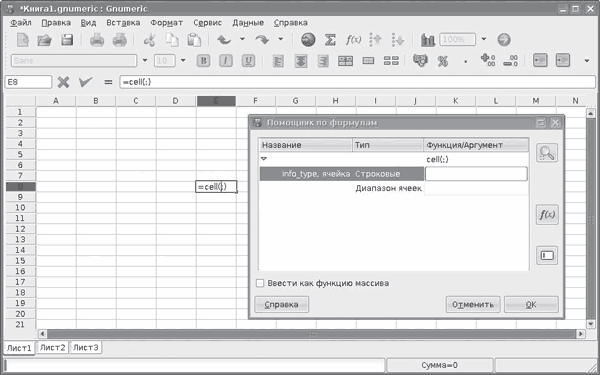
Task: Enable 'Ввести как функцию массива' checkbox
Action: pyautogui.click(x=260, y=283)
